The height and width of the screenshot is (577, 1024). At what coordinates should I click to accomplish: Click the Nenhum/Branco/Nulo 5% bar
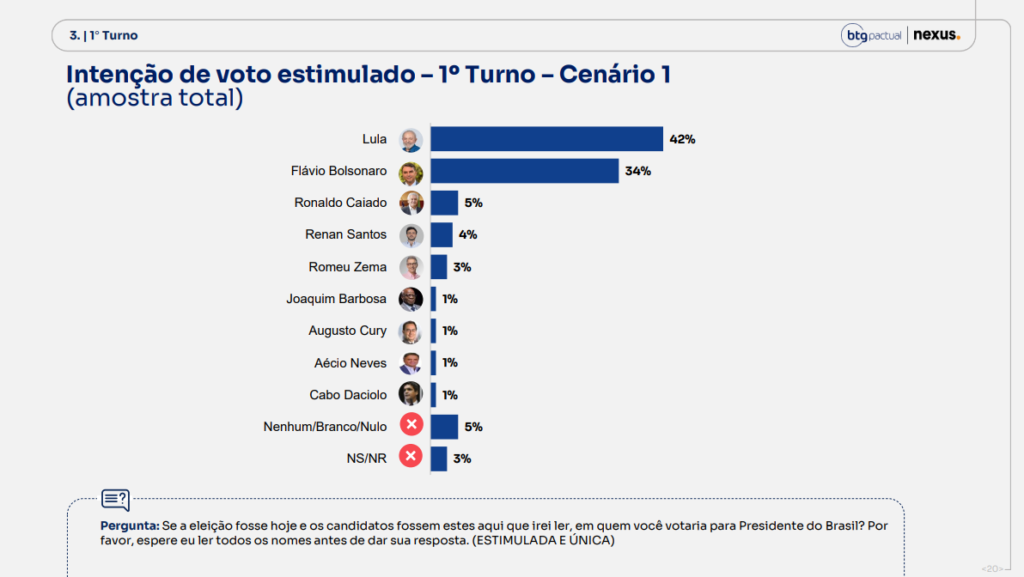445,427
